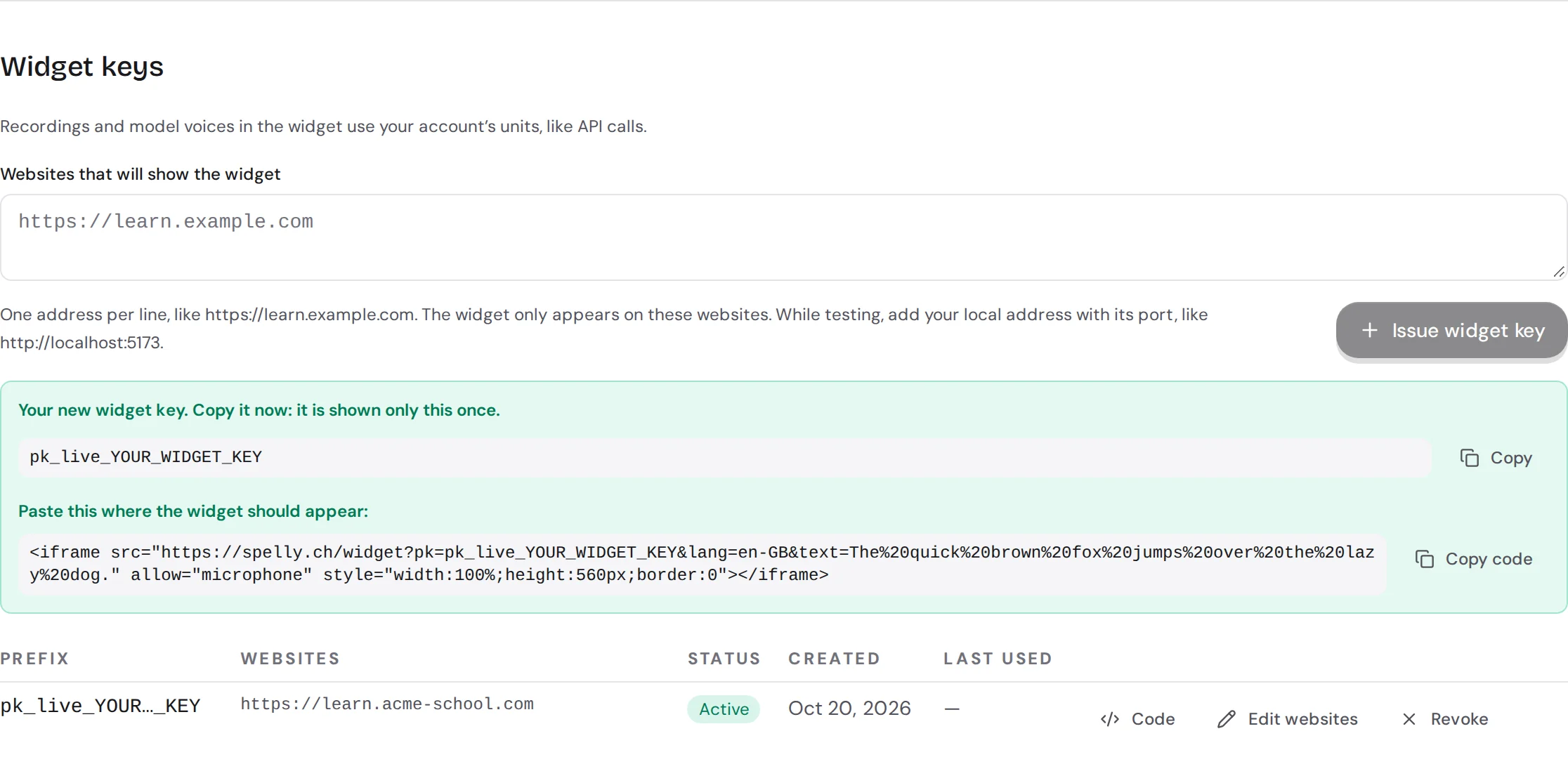Copy the new widget key
Image resolution: width=1568 pixels, height=757 pixels.
pyautogui.click(x=1496, y=458)
